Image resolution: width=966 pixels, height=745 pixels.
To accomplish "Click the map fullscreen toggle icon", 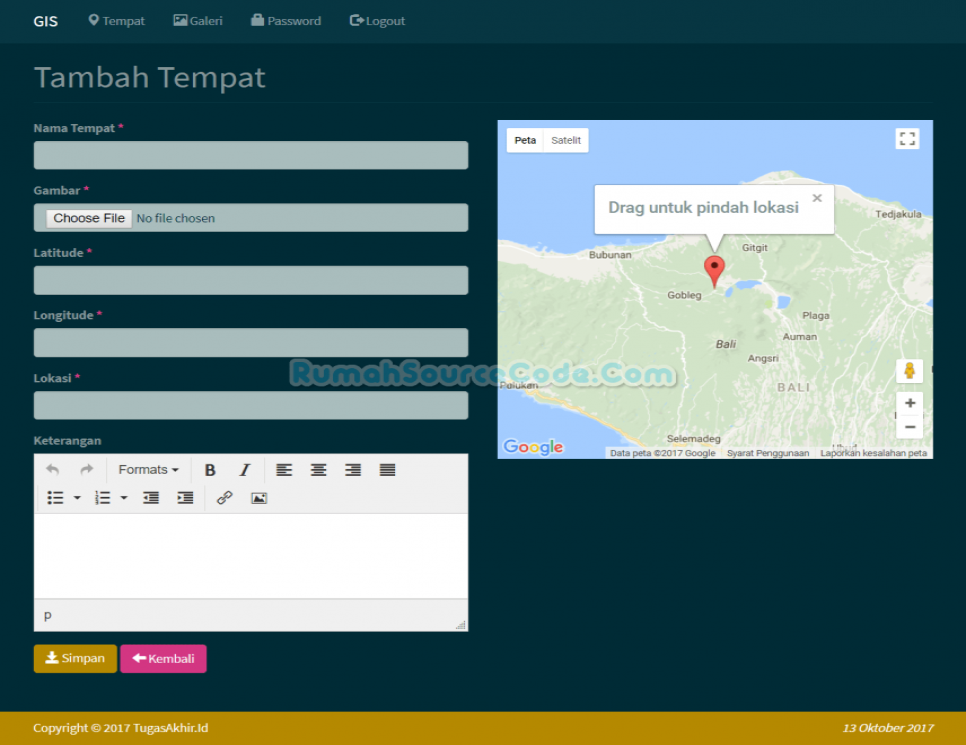I will click(x=907, y=139).
